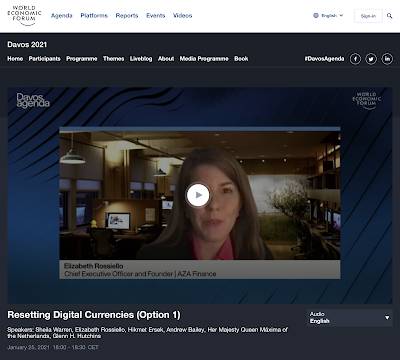Open the Facebook share icon
The image size is (400, 360).
click(355, 59)
